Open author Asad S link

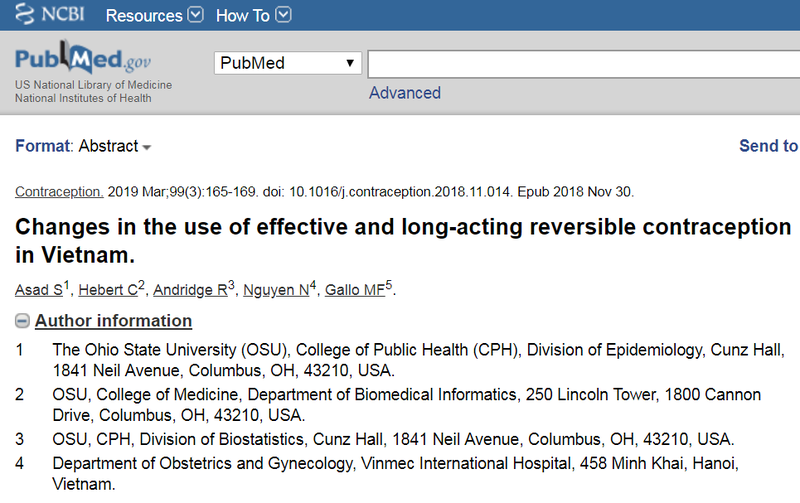pos(39,290)
